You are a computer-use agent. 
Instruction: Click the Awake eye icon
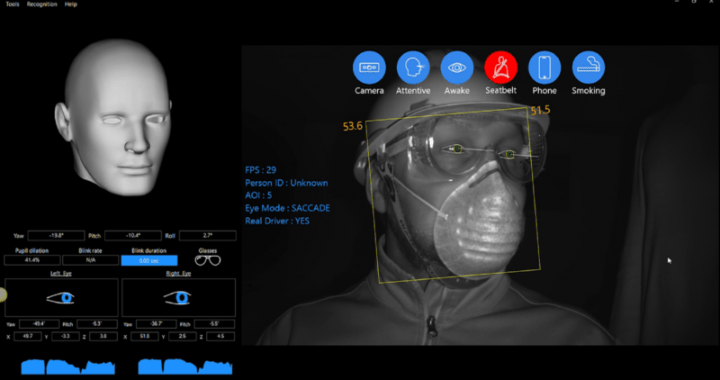[457, 67]
